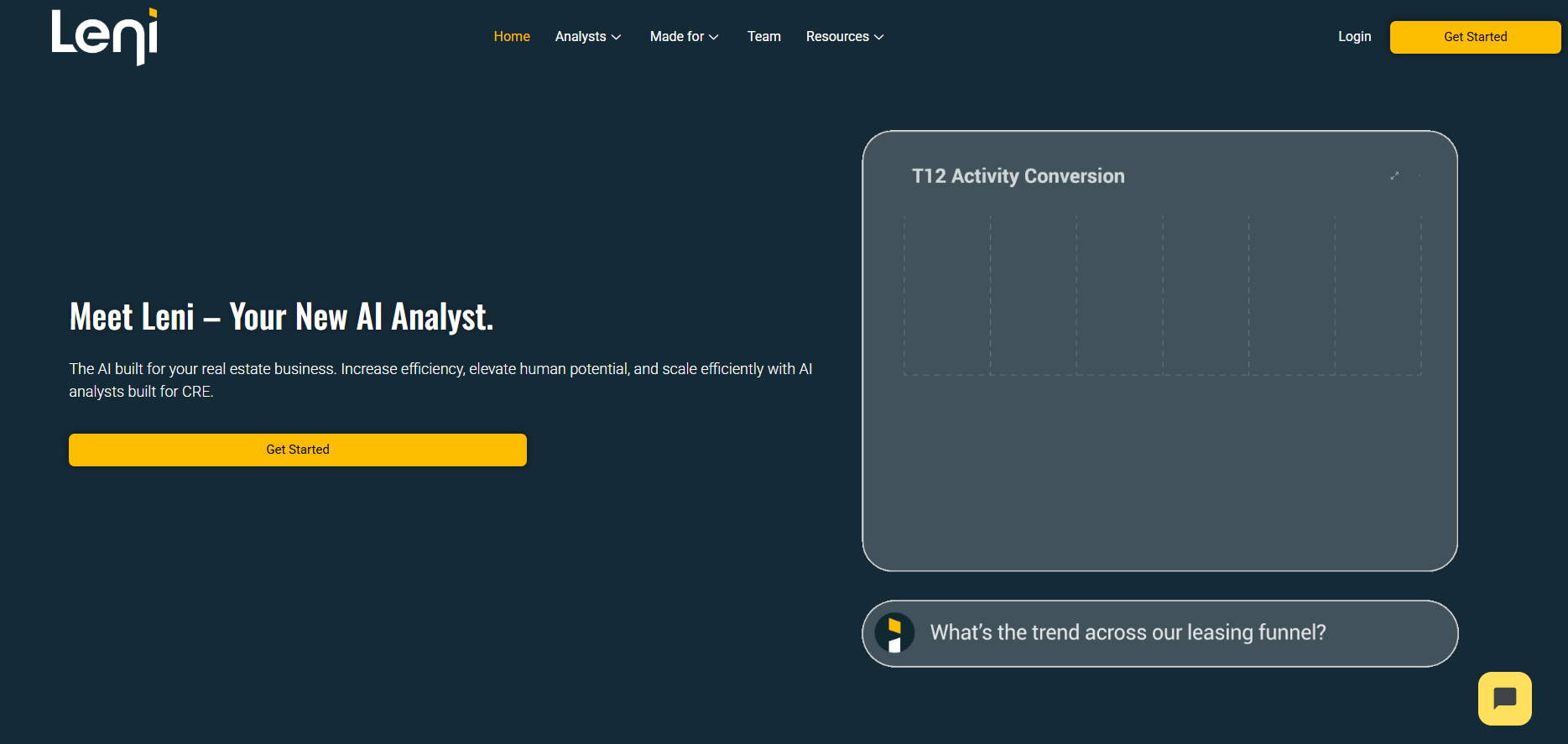This screenshot has width=1568, height=744.
Task: Click the Leni logo
Action: coord(105,36)
